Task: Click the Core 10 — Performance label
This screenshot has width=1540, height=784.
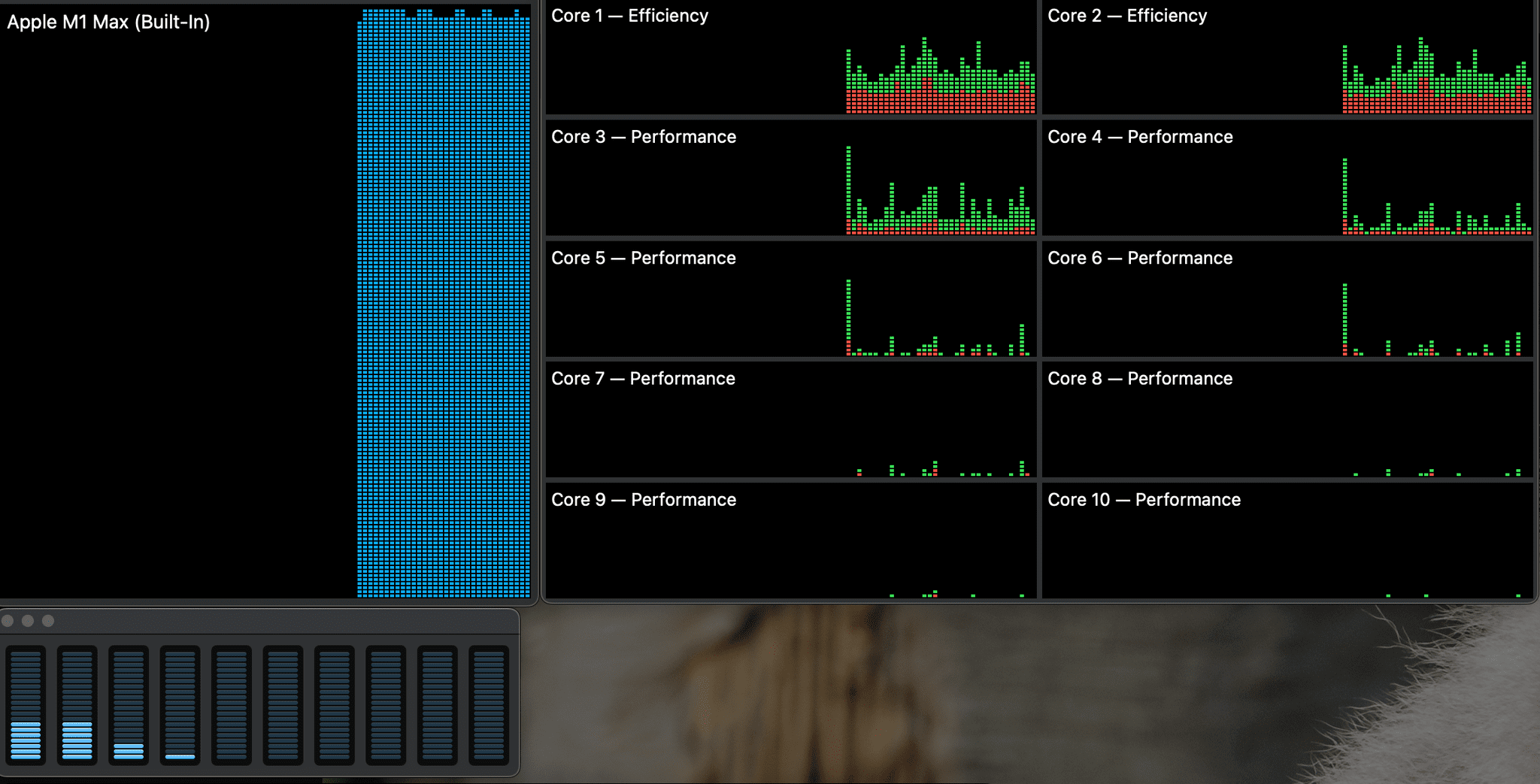Action: [1144, 500]
